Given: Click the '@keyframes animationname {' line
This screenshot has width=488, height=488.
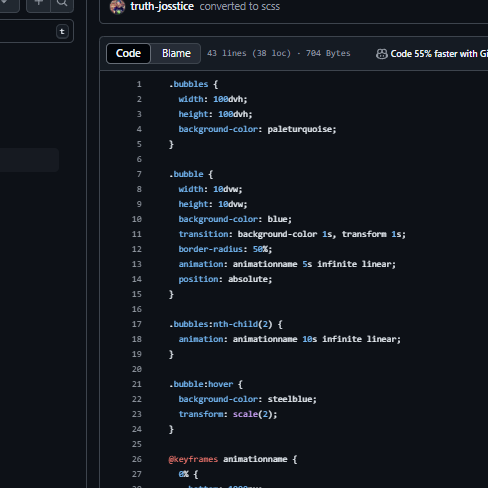Looking at the screenshot, I should 233,459.
